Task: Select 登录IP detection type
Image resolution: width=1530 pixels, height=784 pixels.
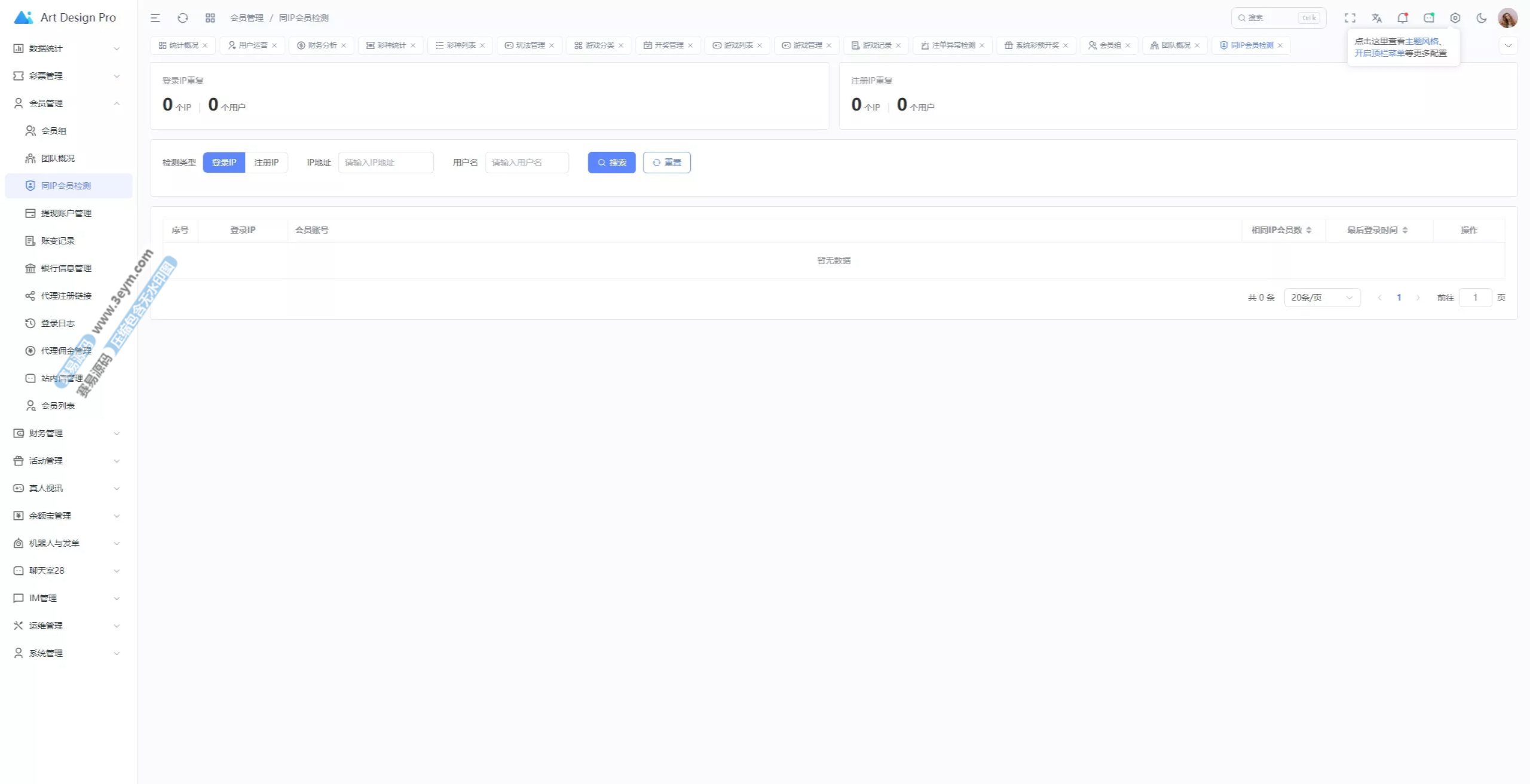Action: [x=224, y=163]
